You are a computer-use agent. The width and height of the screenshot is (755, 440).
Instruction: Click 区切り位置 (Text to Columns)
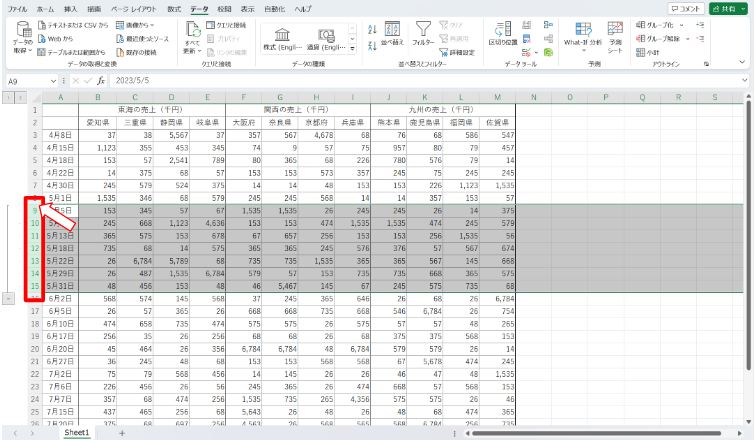click(503, 34)
